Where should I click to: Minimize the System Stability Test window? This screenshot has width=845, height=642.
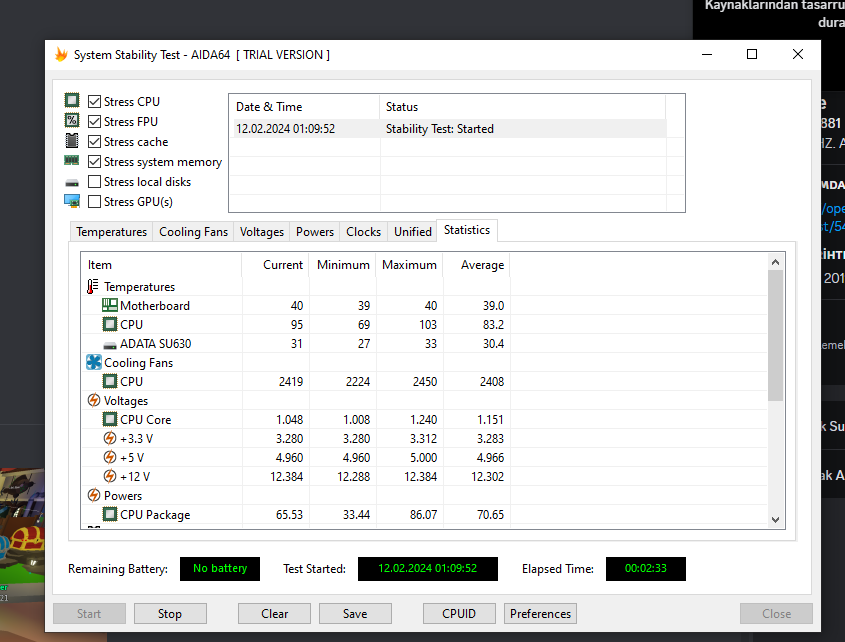tap(707, 54)
